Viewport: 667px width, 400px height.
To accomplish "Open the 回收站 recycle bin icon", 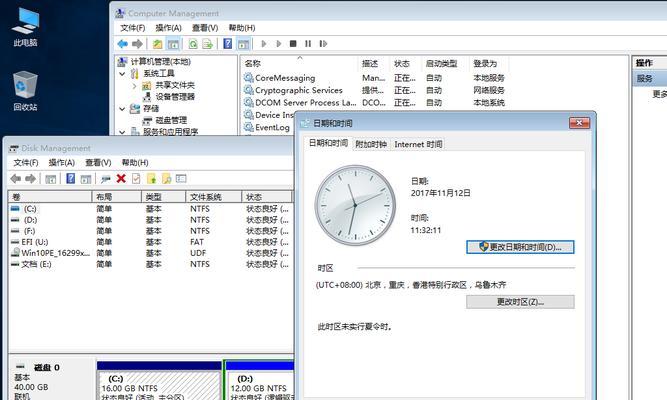I will (25, 91).
